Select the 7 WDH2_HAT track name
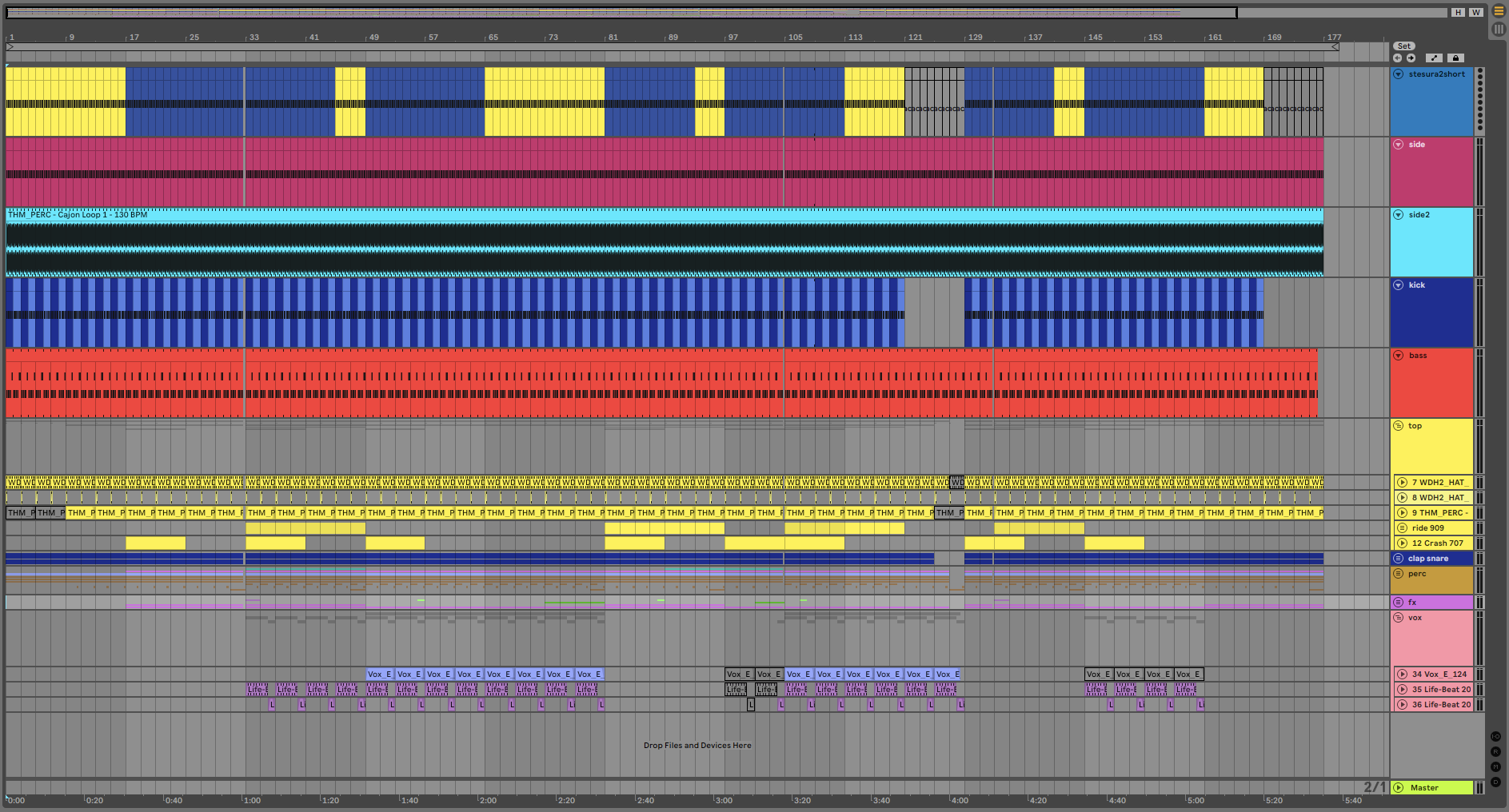Viewport: 1509px width, 812px height. coord(1439,483)
